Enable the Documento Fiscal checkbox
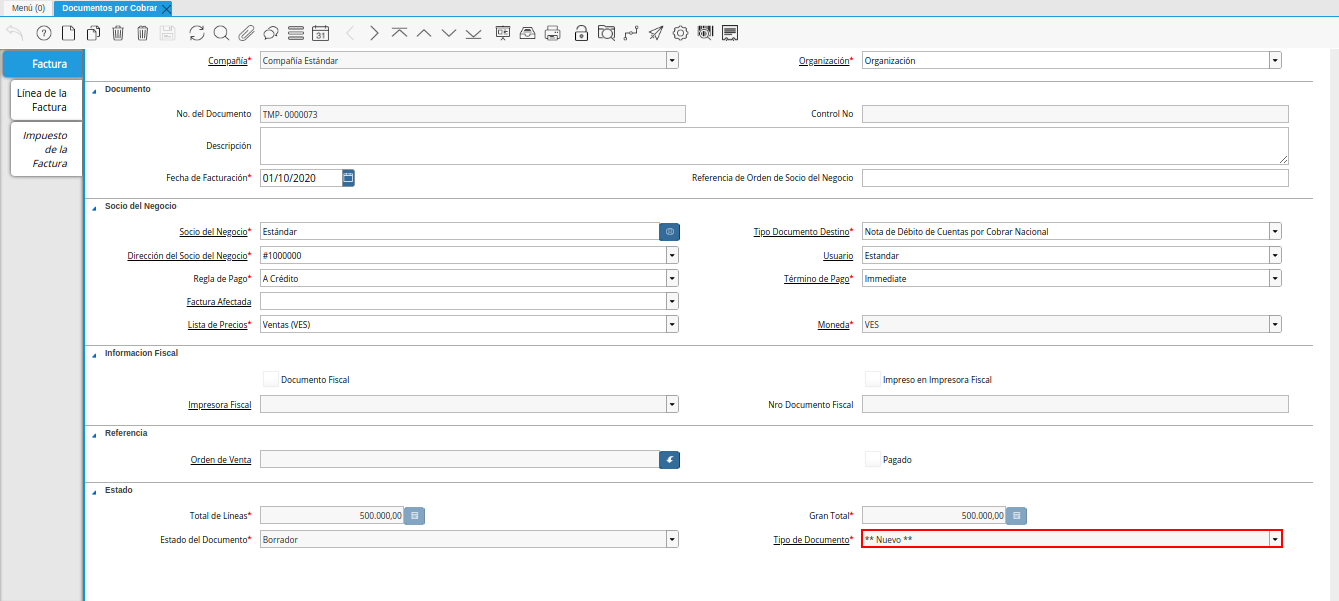Viewport: 1339px width, 601px height. [x=270, y=379]
